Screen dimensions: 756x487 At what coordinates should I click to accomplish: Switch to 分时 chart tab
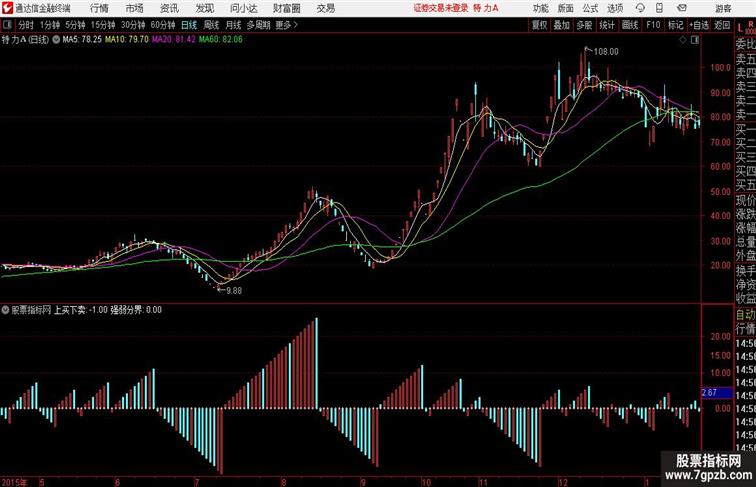pos(26,25)
